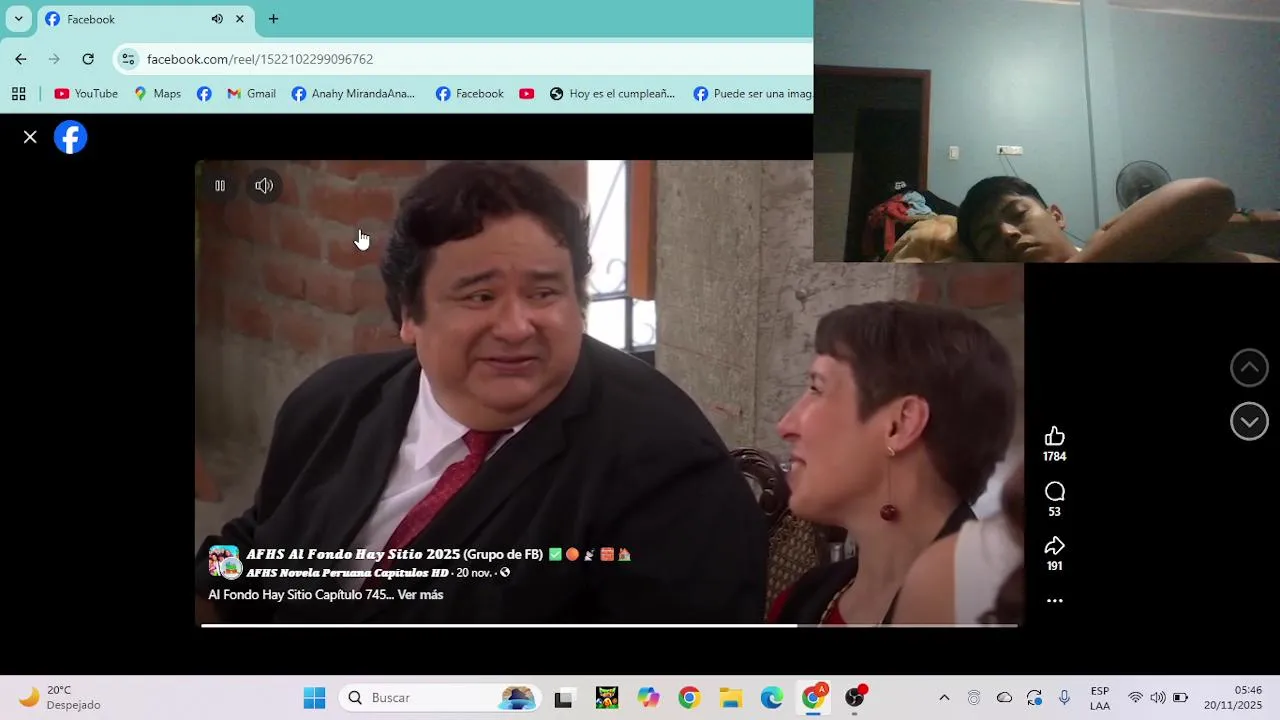The height and width of the screenshot is (720, 1280).
Task: Launch Copilot from the taskbar
Action: (x=648, y=697)
